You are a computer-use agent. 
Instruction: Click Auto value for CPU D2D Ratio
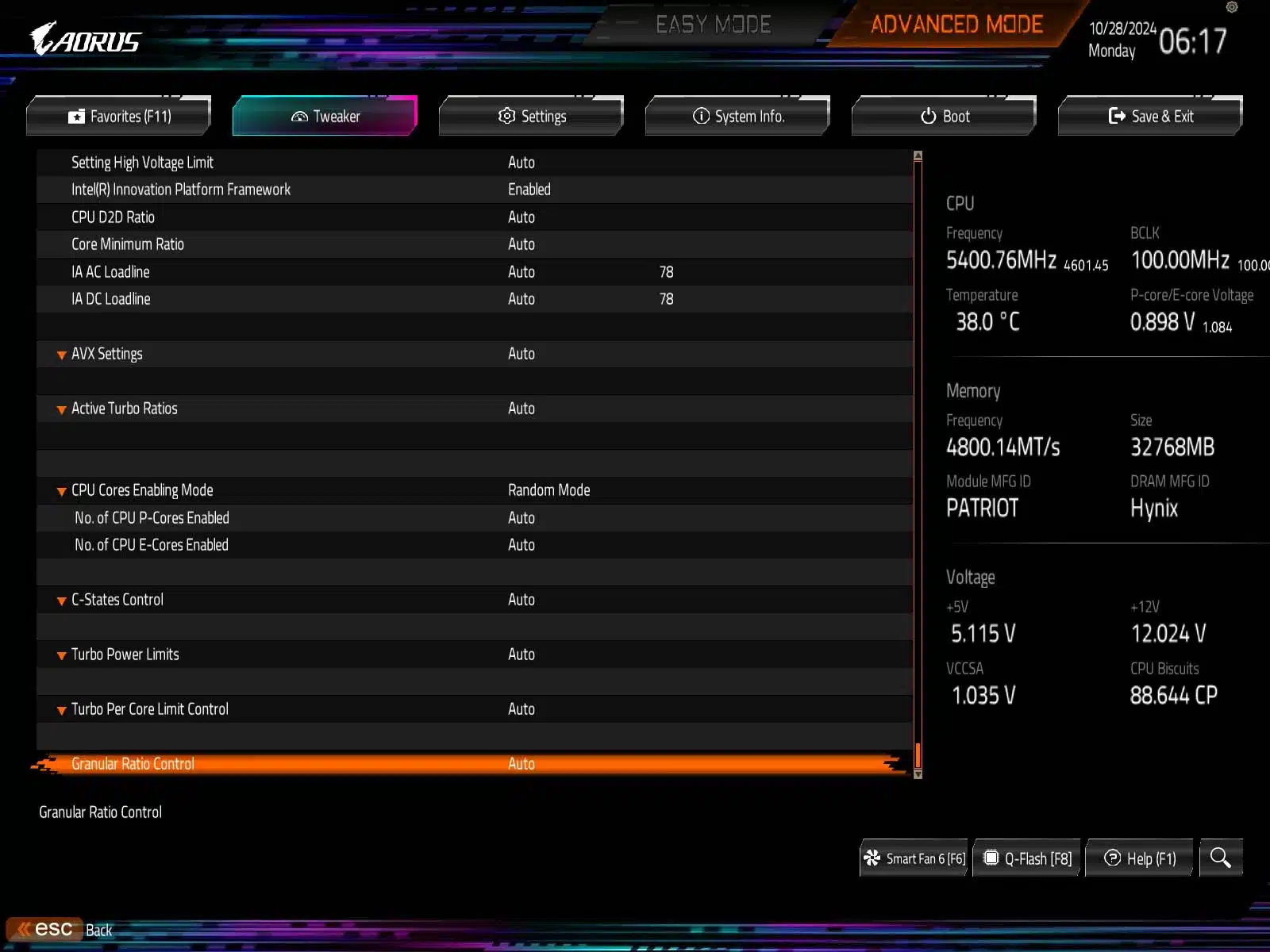pyautogui.click(x=521, y=217)
